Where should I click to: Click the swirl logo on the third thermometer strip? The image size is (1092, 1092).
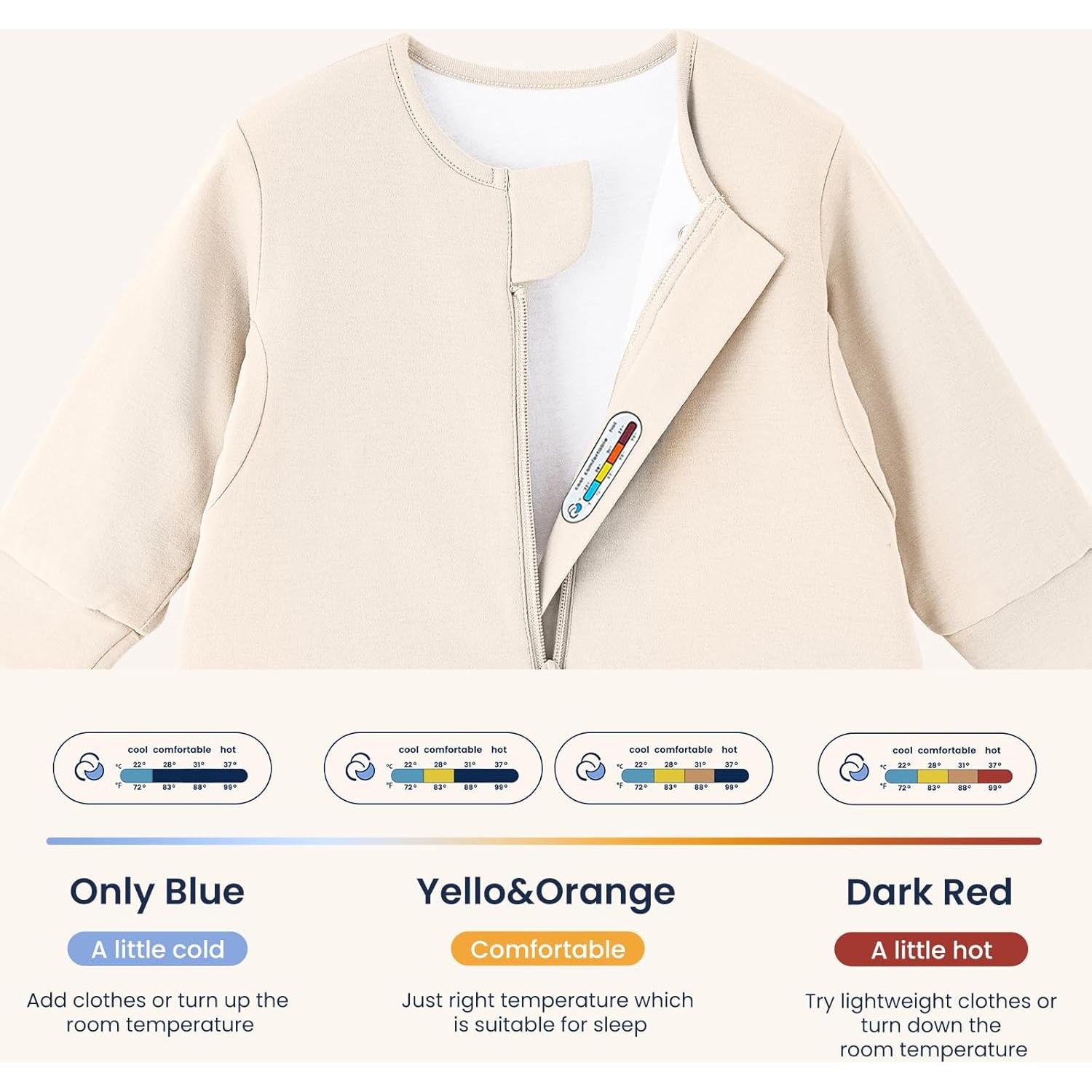pyautogui.click(x=590, y=767)
